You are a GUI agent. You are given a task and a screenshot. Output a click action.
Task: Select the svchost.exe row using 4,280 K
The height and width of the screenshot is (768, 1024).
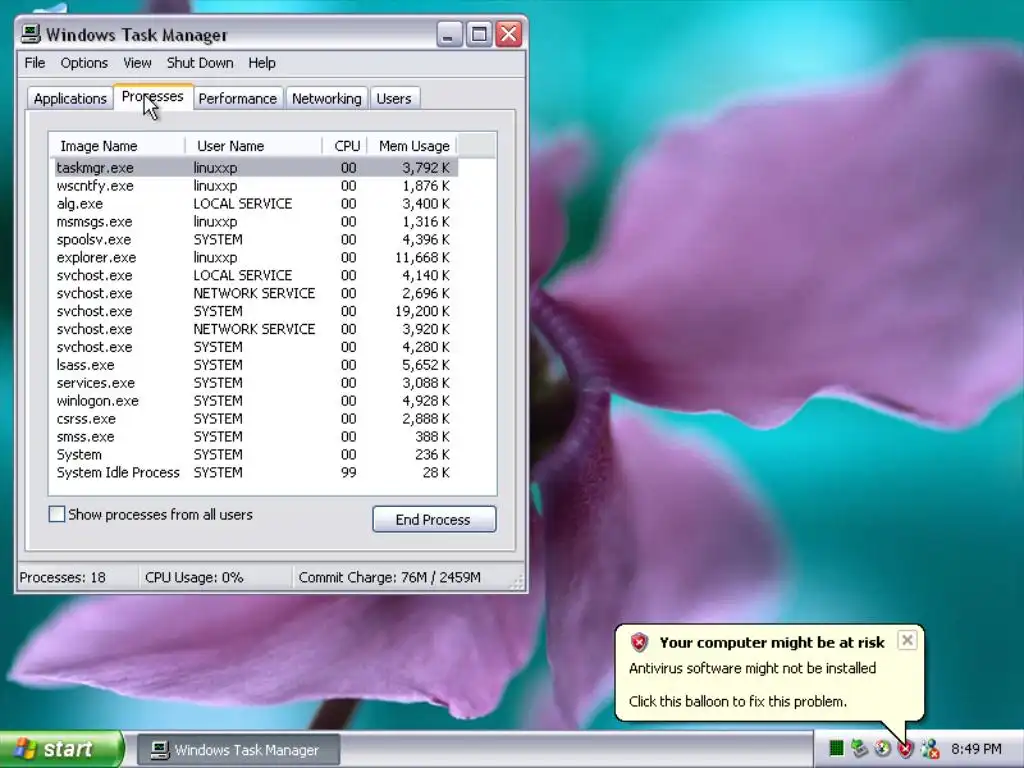[x=256, y=347]
